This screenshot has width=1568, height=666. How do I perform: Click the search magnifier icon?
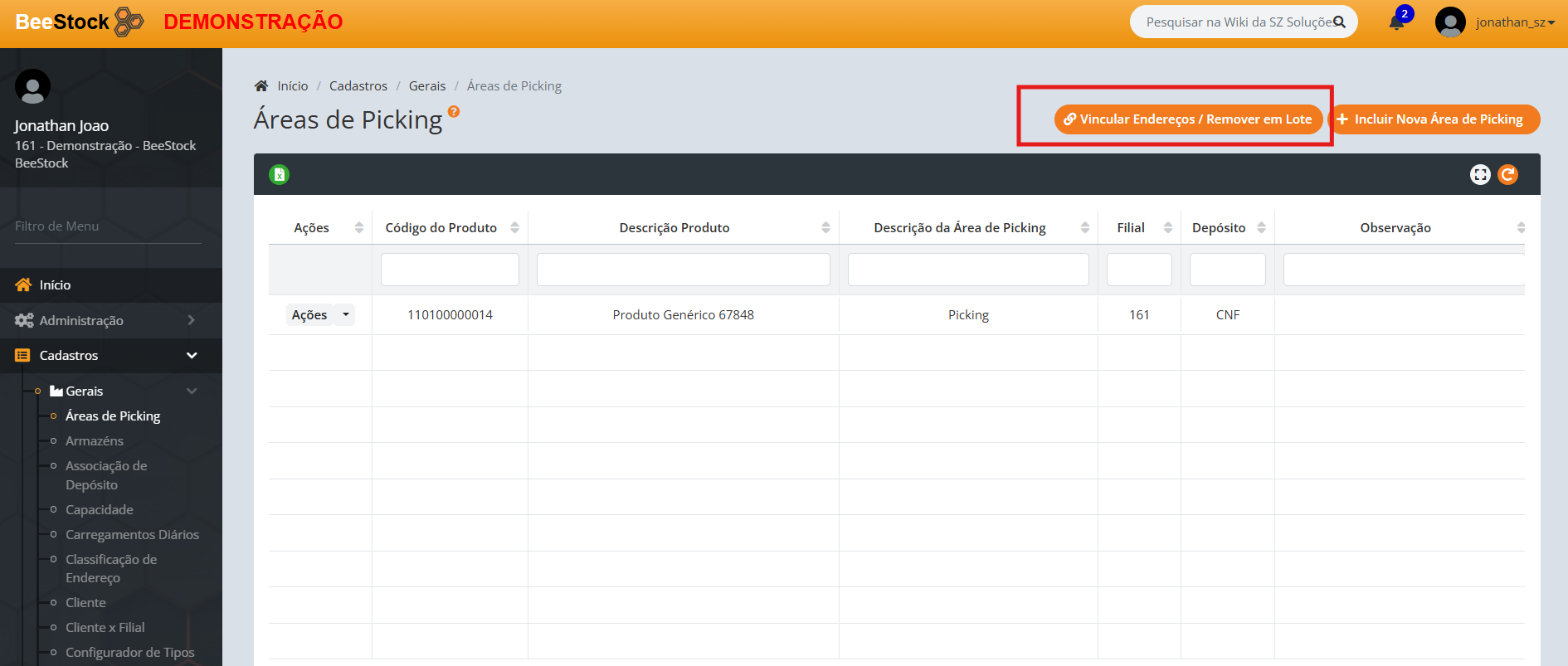click(1339, 22)
